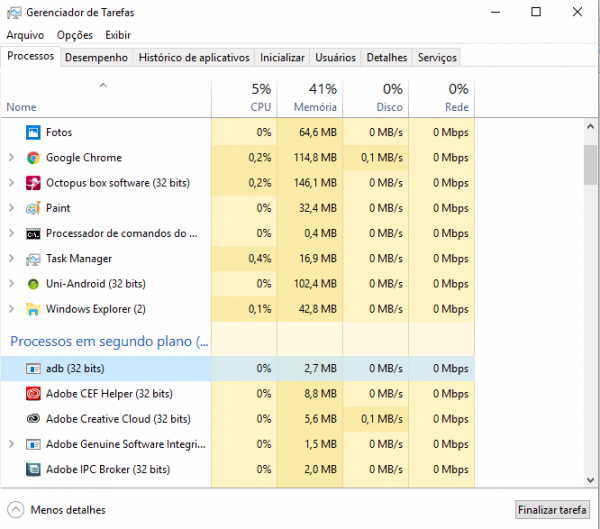Image resolution: width=600 pixels, height=529 pixels.
Task: Switch to the Serviços tab
Action: pyautogui.click(x=437, y=58)
